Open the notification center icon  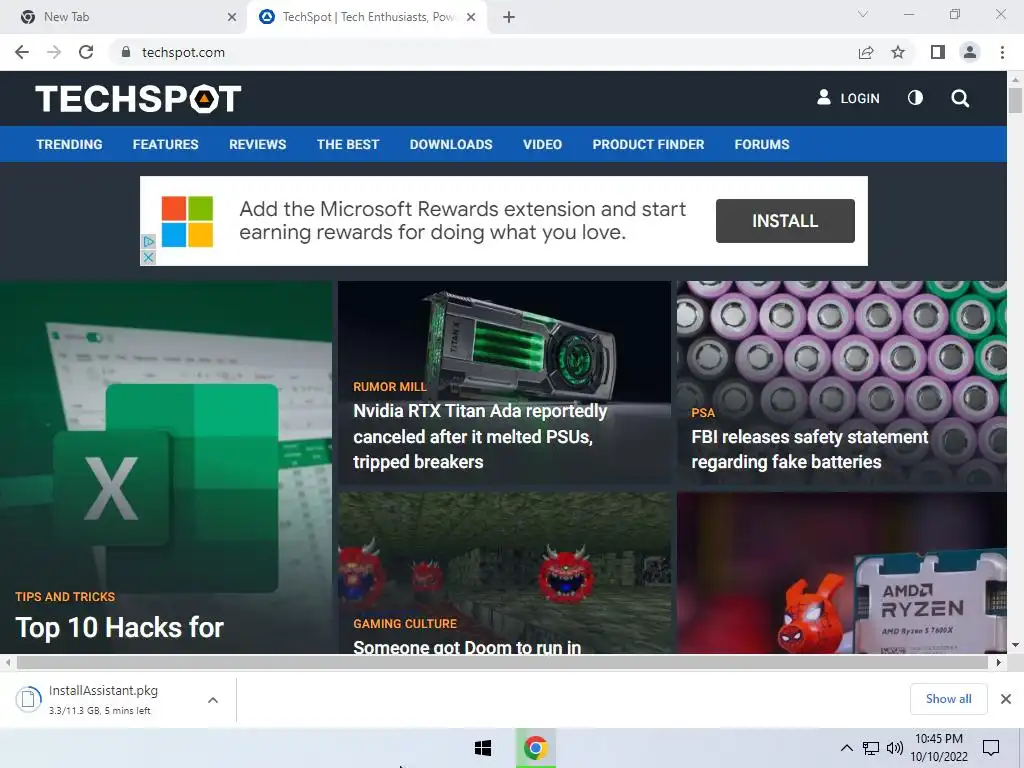tap(991, 748)
